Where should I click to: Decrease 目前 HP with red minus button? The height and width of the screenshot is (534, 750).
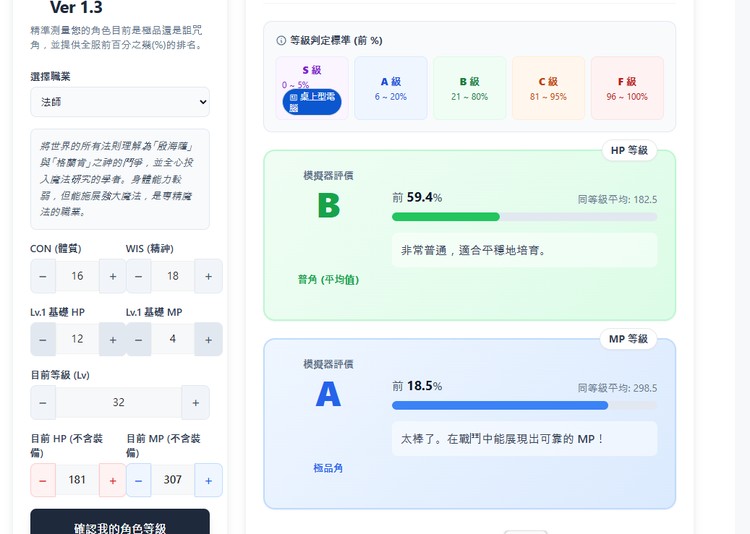pyautogui.click(x=43, y=480)
